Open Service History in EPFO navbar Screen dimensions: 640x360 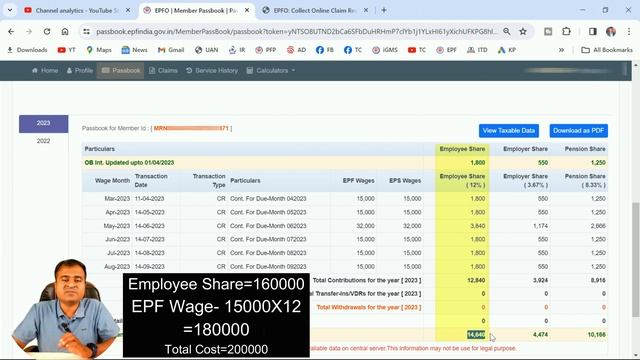(212, 71)
